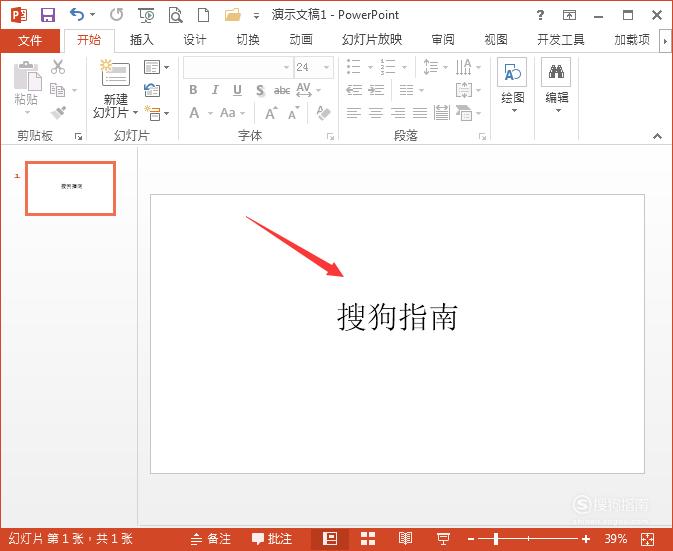This screenshot has width=673, height=551.
Task: Switch to the 插入 tab
Action: click(x=142, y=40)
